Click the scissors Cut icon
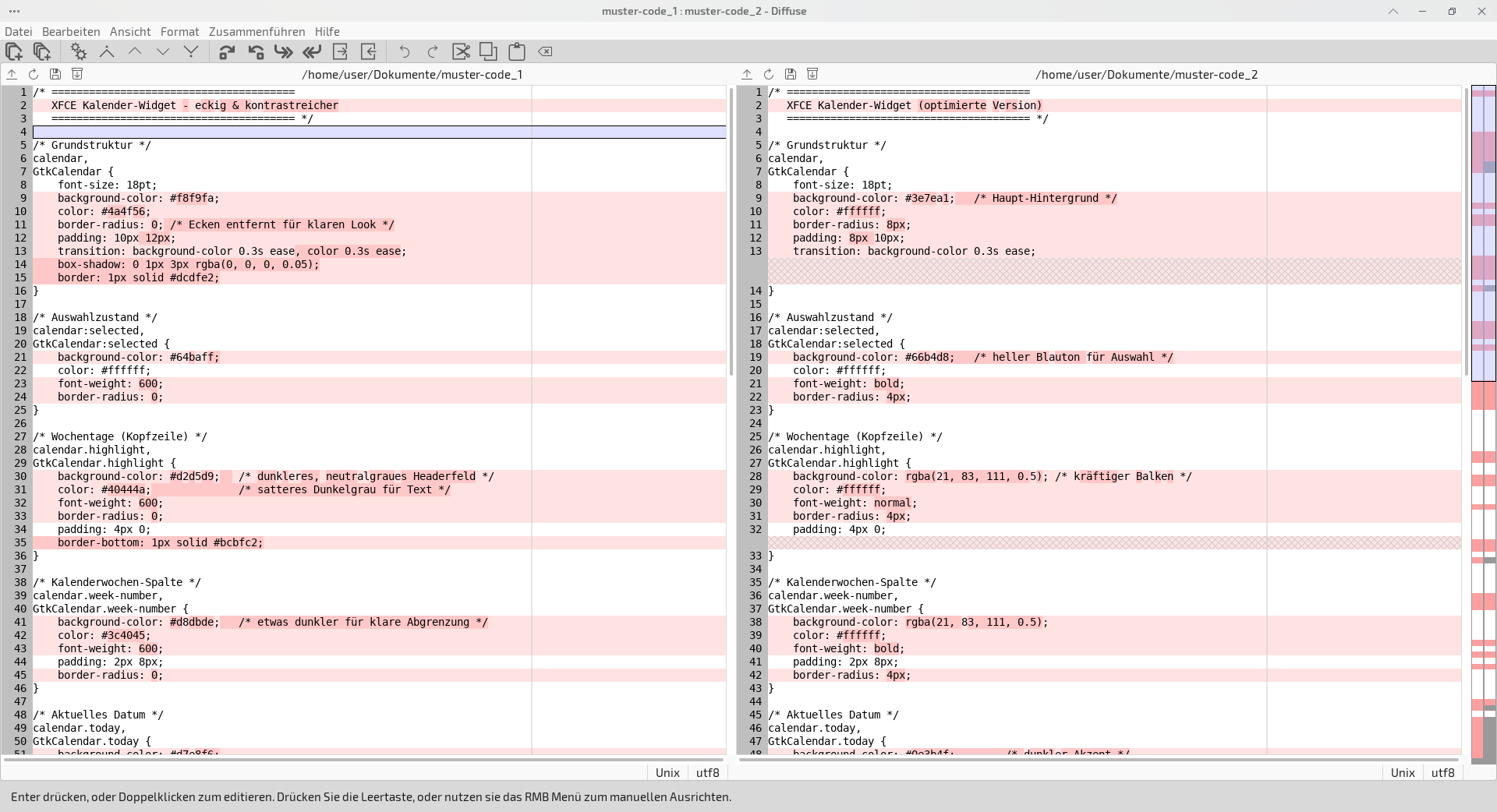This screenshot has width=1497, height=812. [461, 51]
